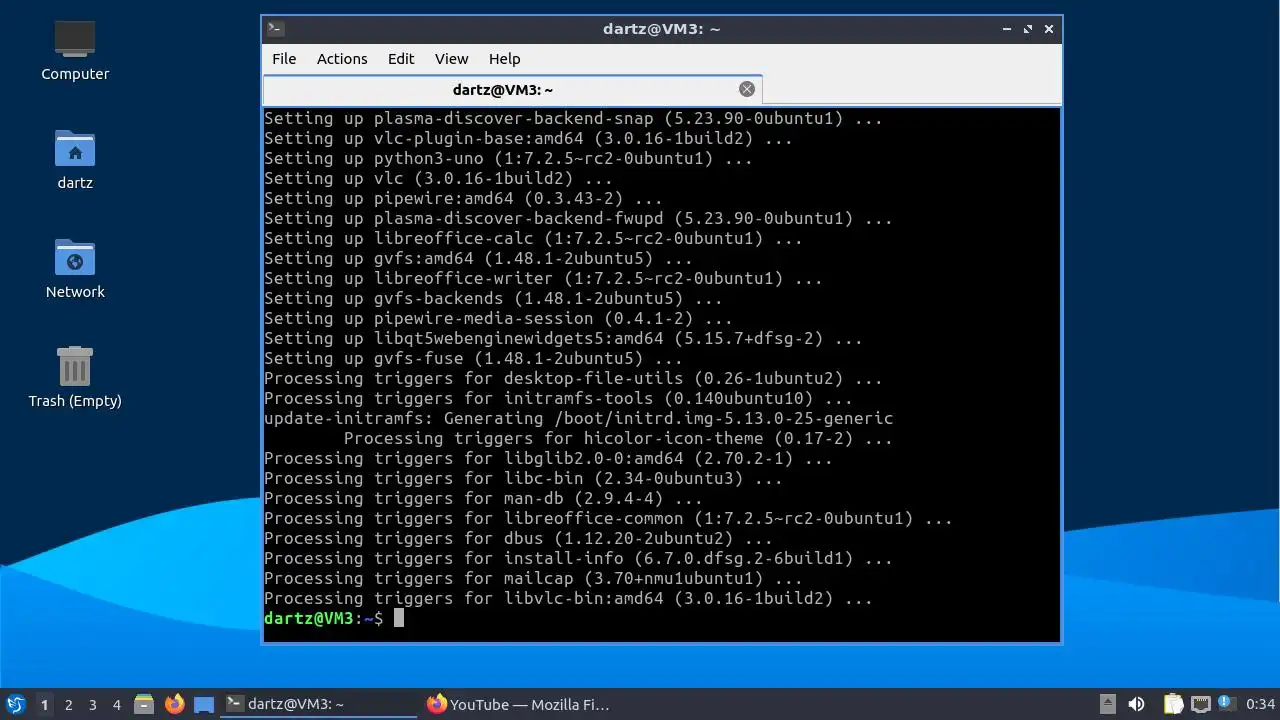
Task: Open the update notifier tray icon
Action: coord(1225,703)
